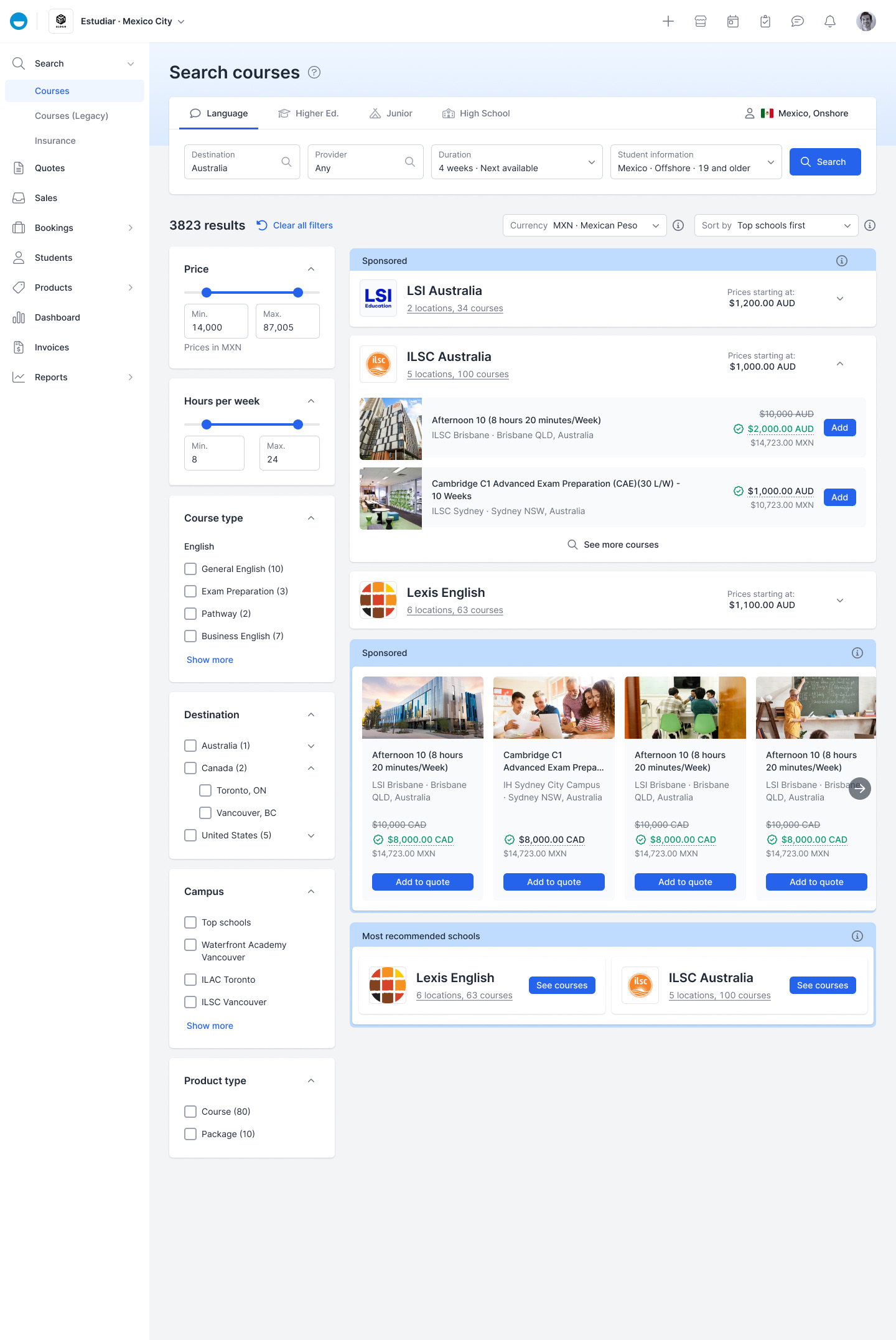Click the Dashboard bar chart icon
Image resolution: width=896 pixels, height=1340 pixels.
pyautogui.click(x=19, y=317)
